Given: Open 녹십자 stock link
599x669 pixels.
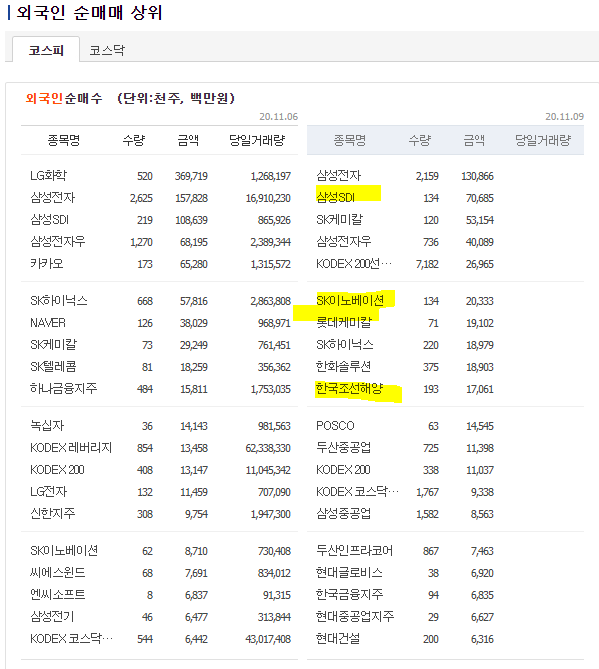Looking at the screenshot, I should [47, 425].
